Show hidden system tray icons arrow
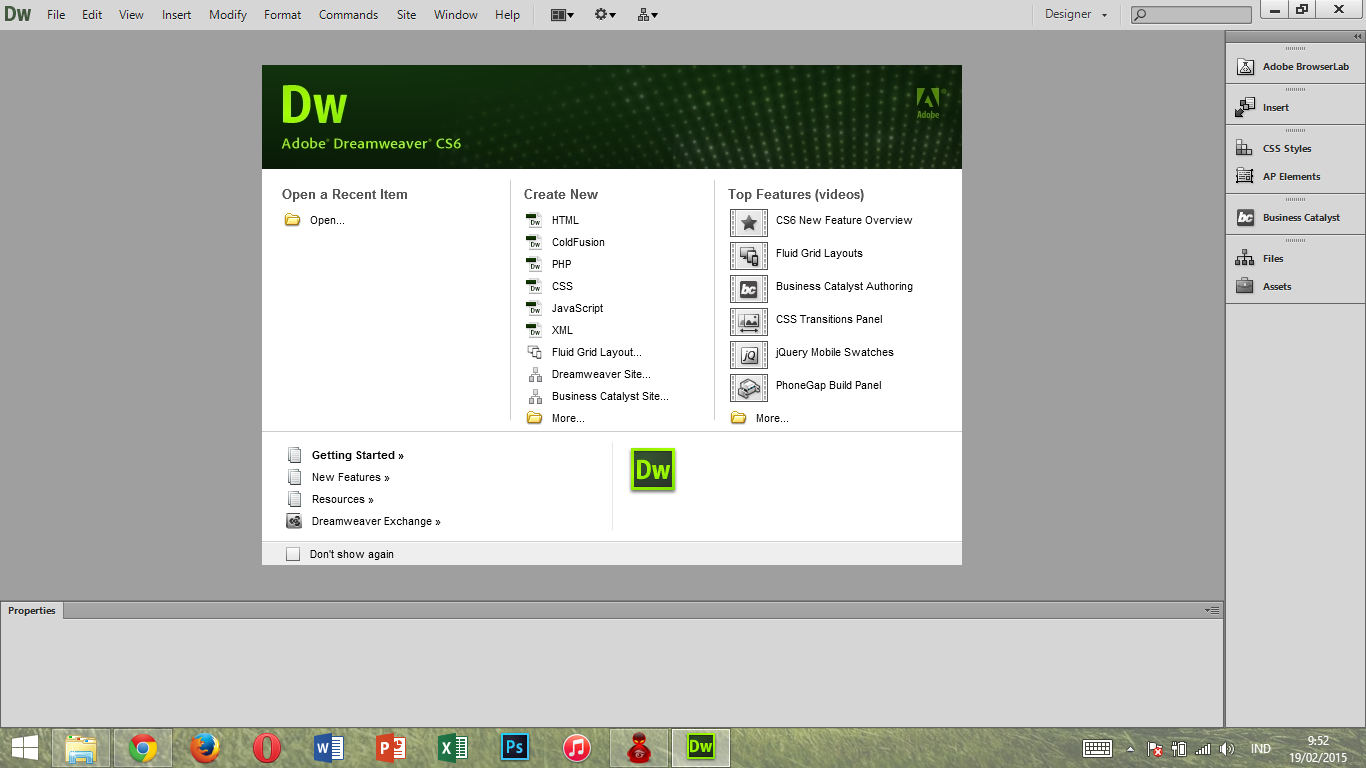Viewport: 1366px width, 768px height. pyautogui.click(x=1131, y=748)
